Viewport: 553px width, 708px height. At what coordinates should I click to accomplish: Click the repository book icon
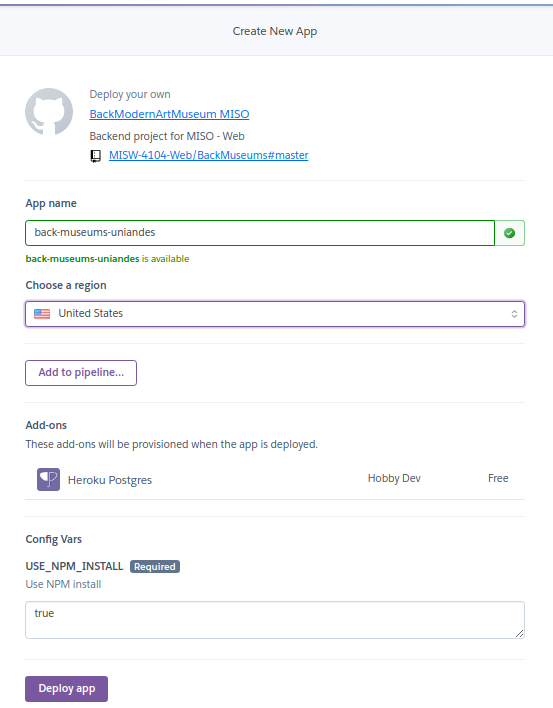(x=96, y=156)
